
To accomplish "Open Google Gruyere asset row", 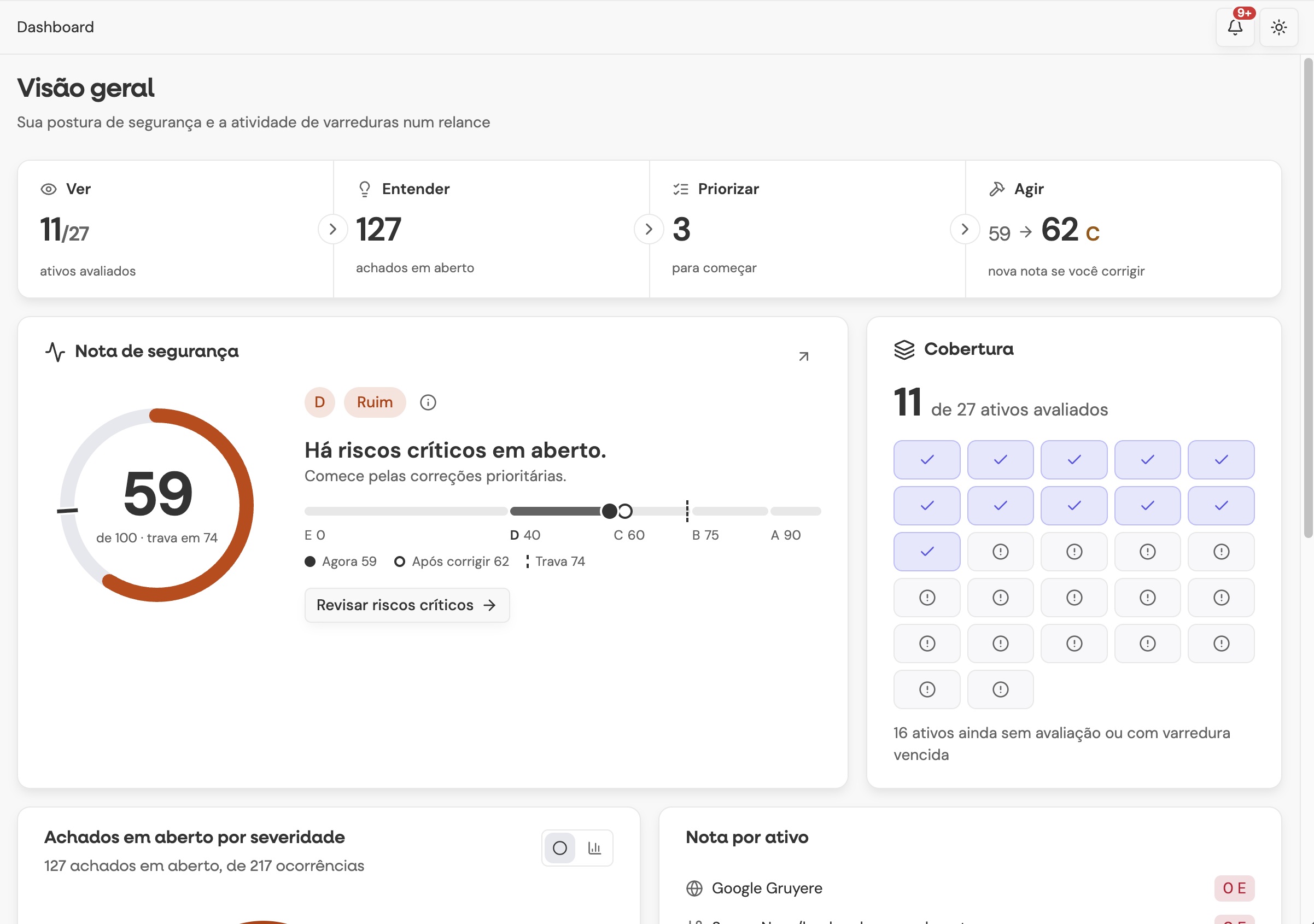I will (x=970, y=888).
